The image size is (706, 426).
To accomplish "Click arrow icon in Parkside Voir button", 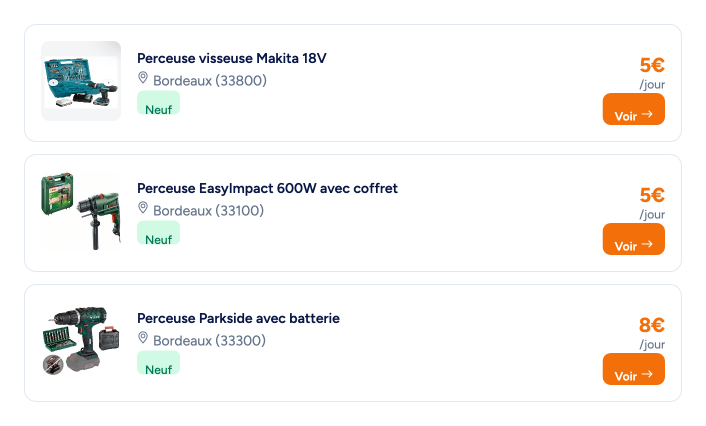I will pyautogui.click(x=647, y=375).
